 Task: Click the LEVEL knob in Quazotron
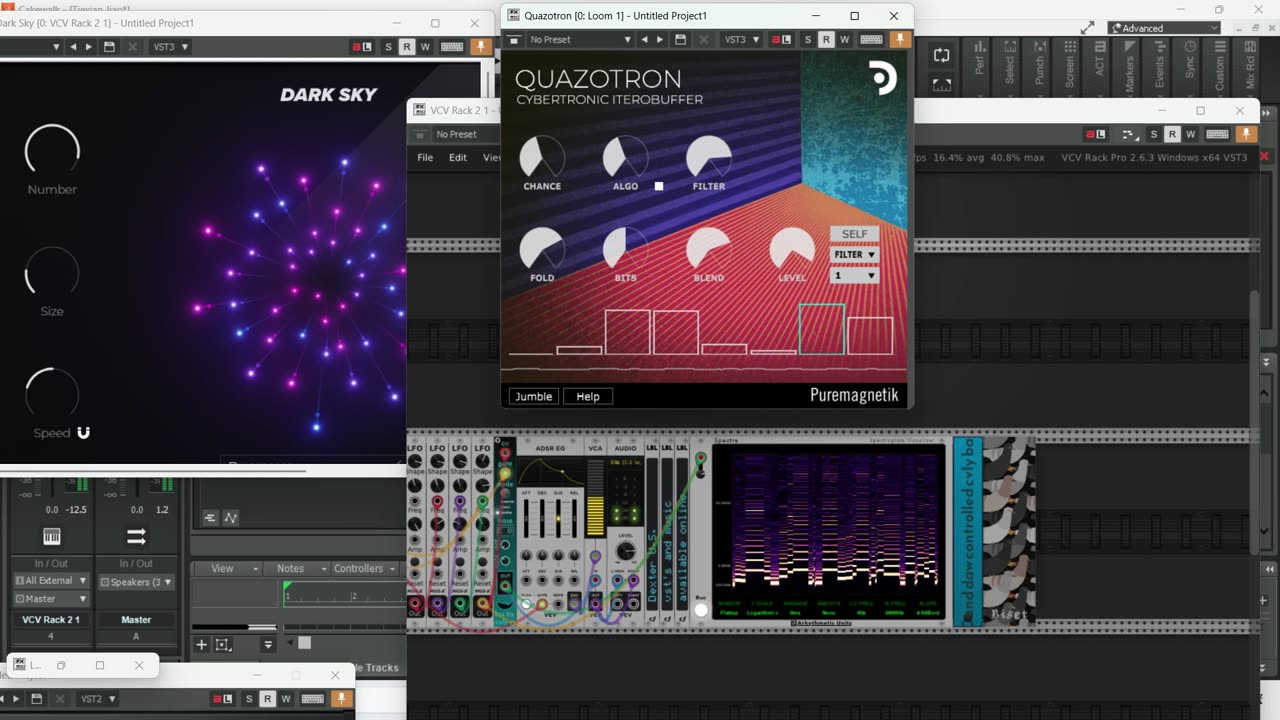point(792,249)
